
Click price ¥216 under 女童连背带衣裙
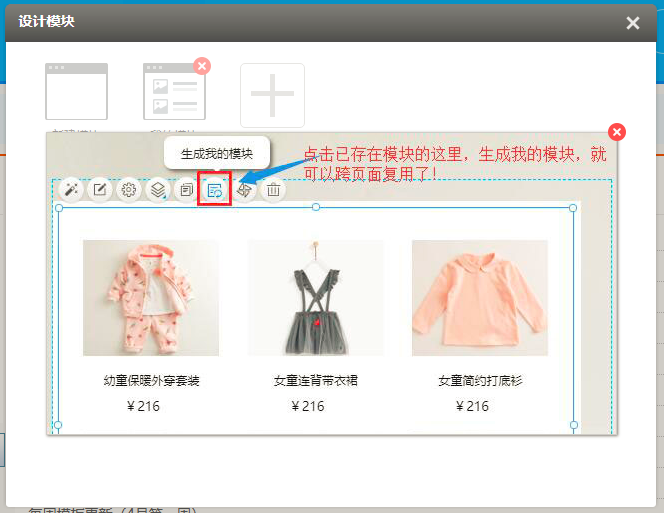pyautogui.click(x=307, y=406)
